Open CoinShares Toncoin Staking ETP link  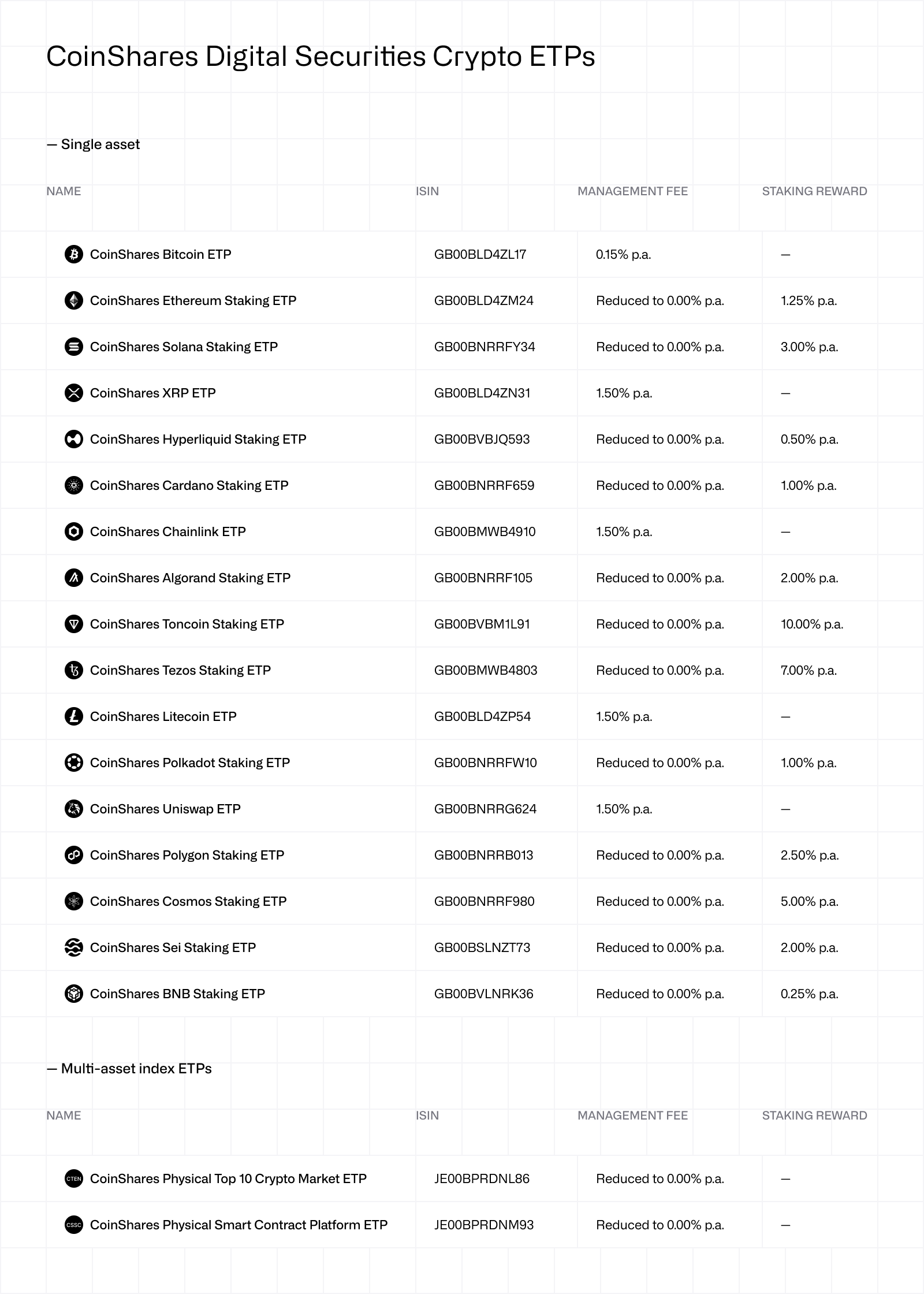pyautogui.click(x=187, y=624)
